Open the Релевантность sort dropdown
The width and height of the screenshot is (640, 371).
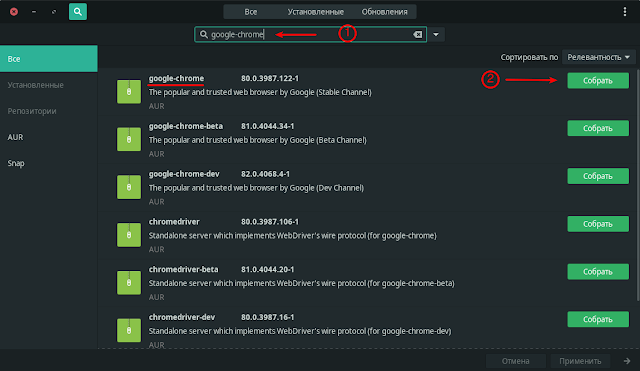tap(598, 57)
